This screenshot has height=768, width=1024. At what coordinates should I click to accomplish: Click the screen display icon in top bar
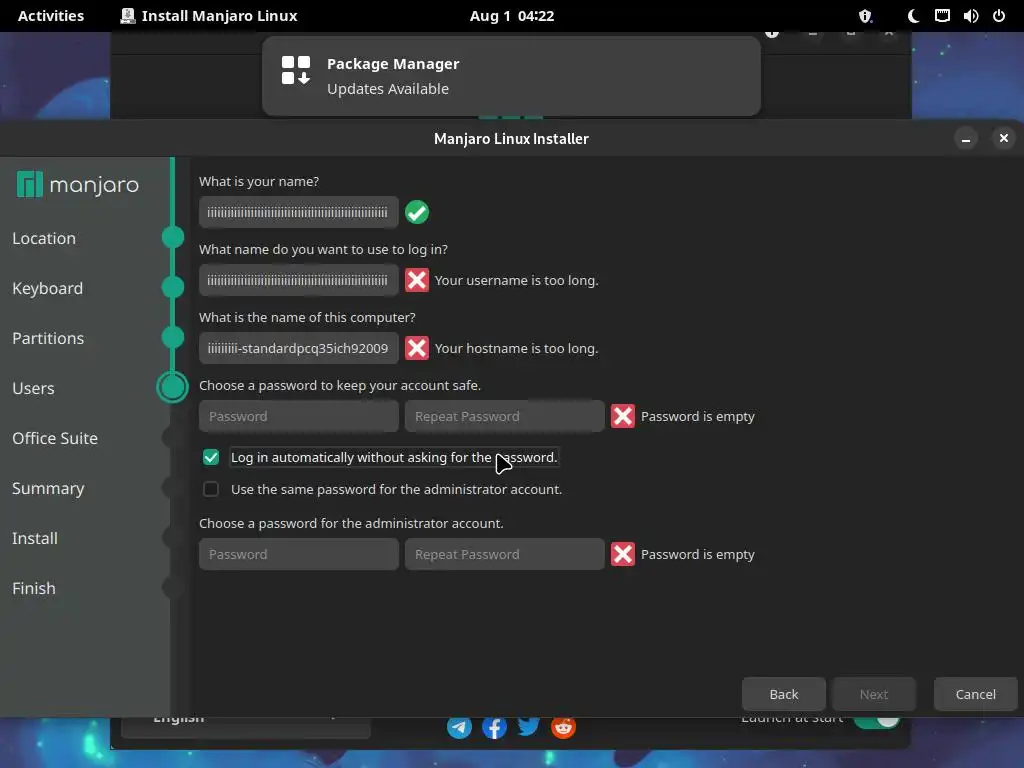[x=942, y=16]
